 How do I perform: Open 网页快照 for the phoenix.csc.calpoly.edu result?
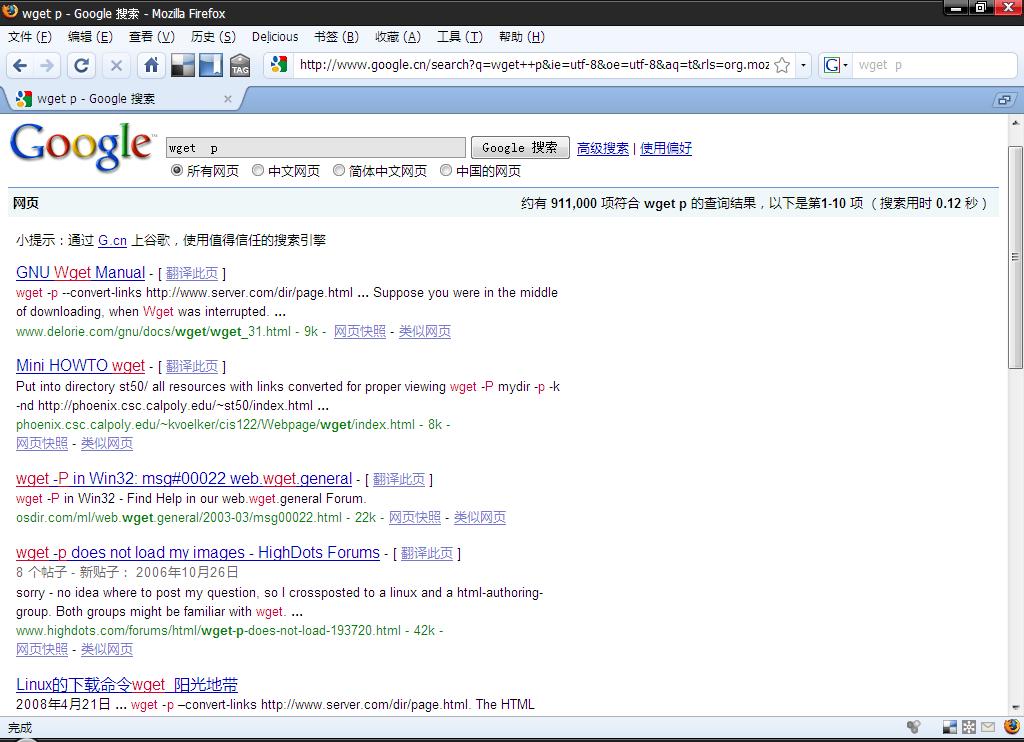pos(42,444)
